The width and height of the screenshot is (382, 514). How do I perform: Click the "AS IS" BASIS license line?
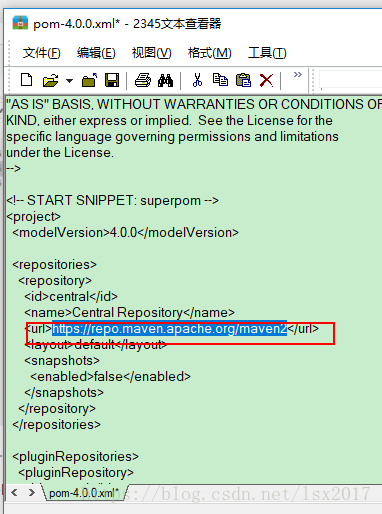194,104
